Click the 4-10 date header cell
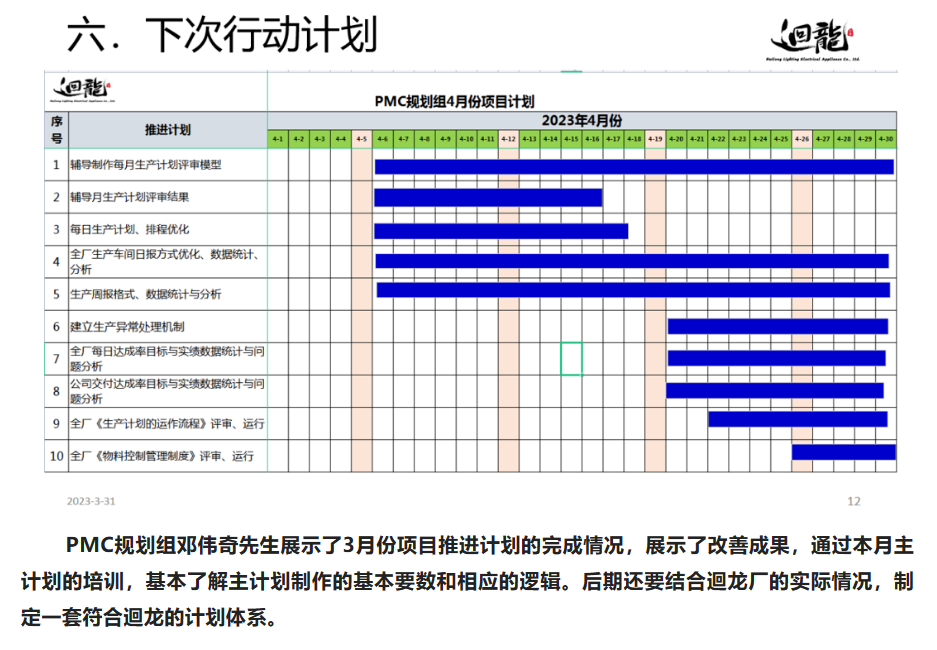This screenshot has height=650, width=937. point(467,139)
